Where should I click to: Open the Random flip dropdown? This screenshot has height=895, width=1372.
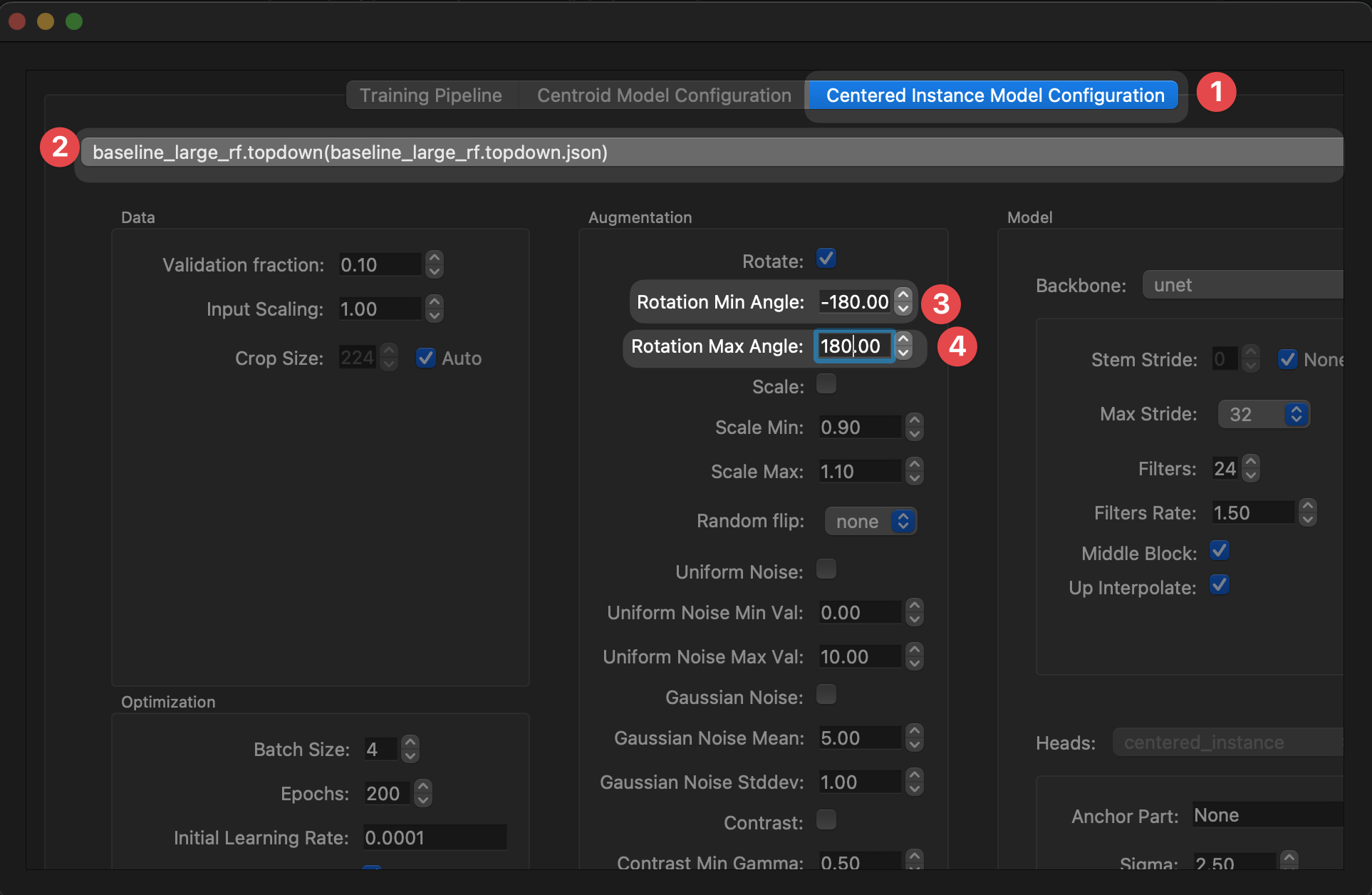click(x=871, y=522)
